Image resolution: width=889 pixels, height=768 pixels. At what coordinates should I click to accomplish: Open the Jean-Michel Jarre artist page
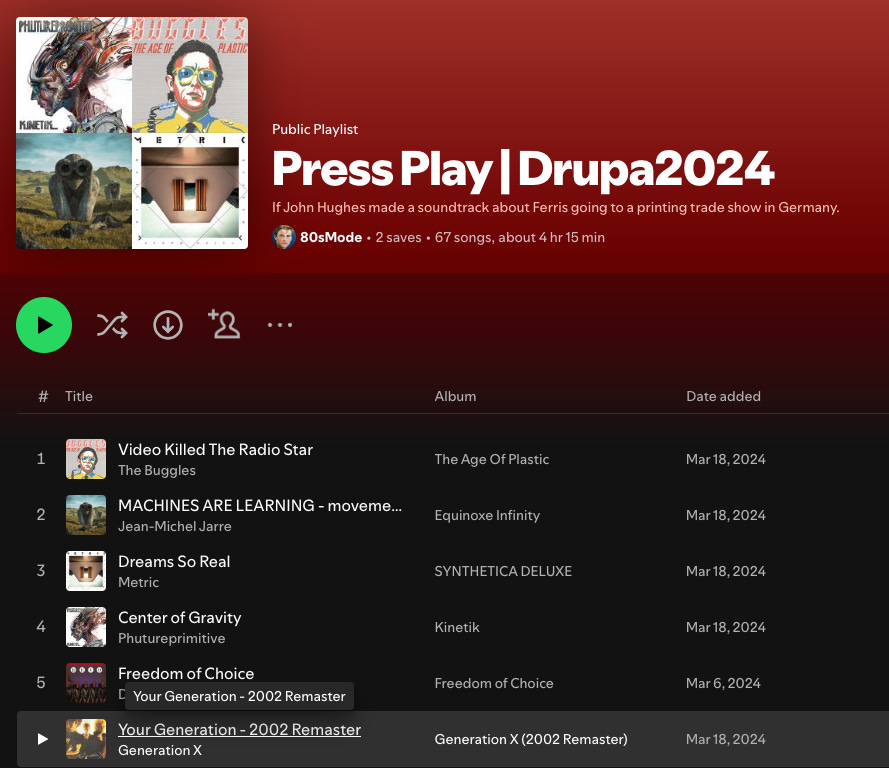(175, 527)
